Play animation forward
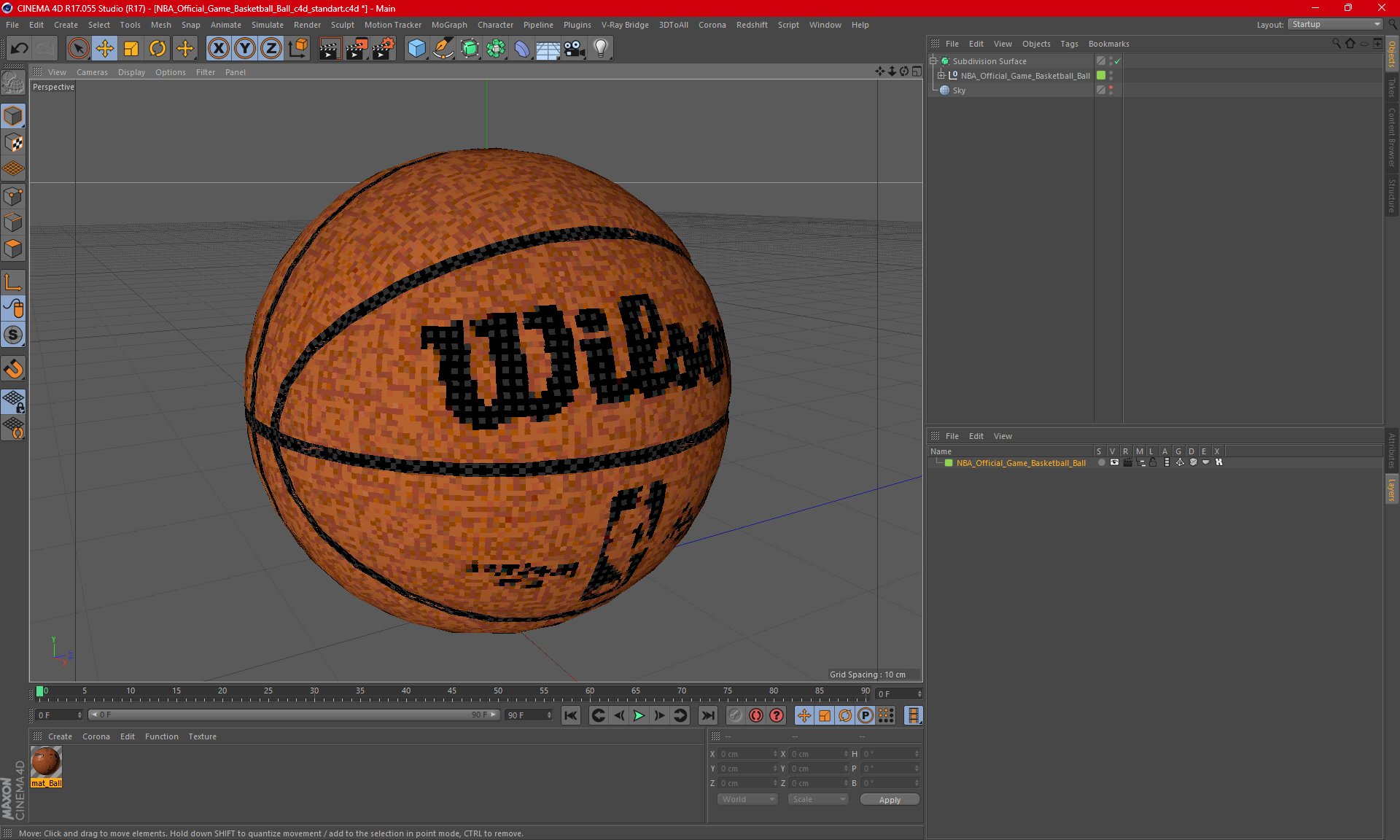The width and height of the screenshot is (1400, 840). (639, 715)
